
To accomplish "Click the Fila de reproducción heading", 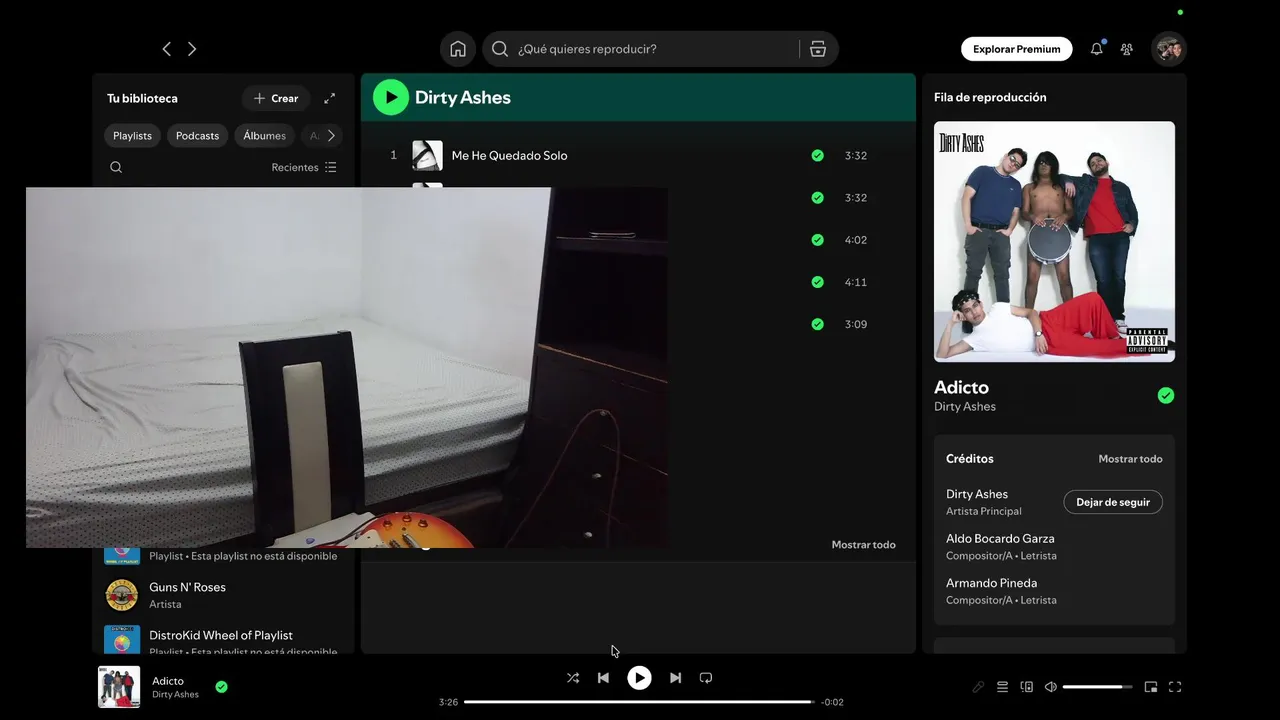I will (990, 97).
